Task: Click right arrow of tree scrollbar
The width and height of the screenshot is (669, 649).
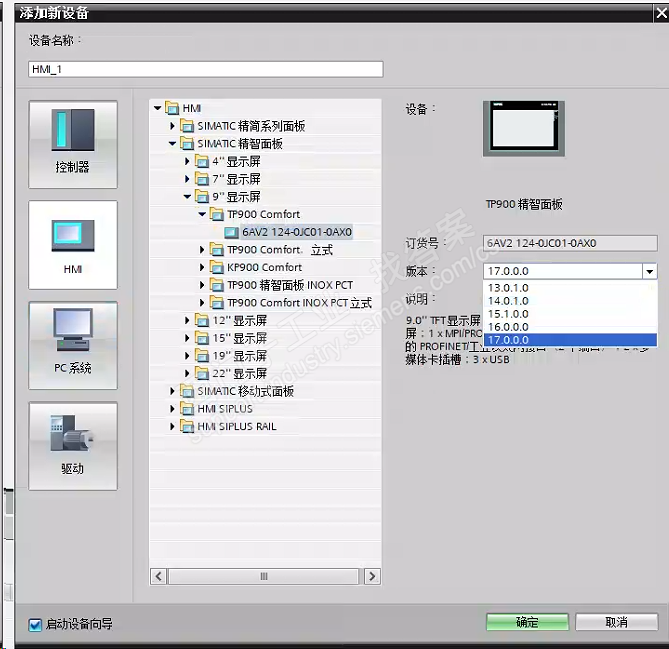Action: point(372,576)
